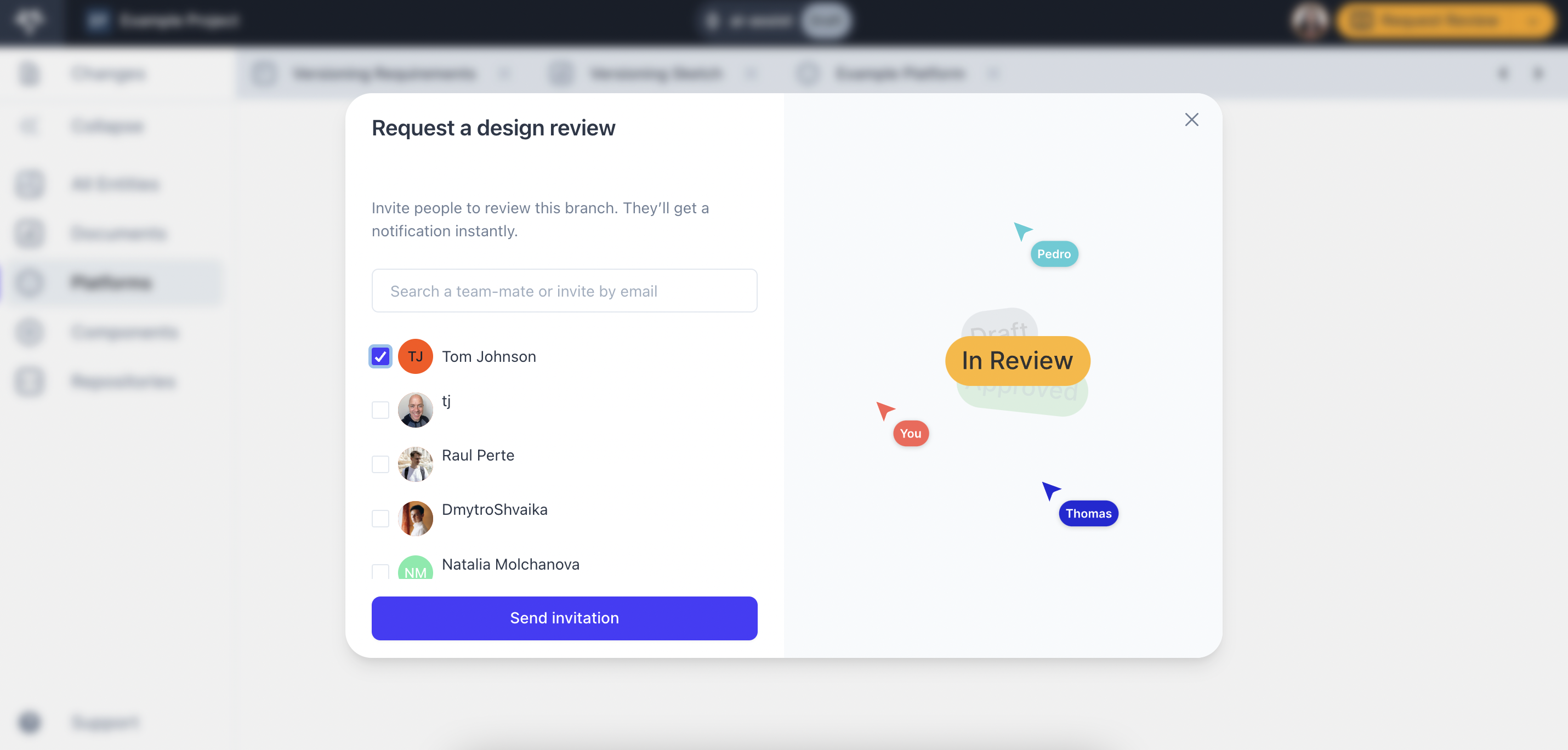Close the design review dialog
This screenshot has width=1568, height=750.
(x=1192, y=120)
